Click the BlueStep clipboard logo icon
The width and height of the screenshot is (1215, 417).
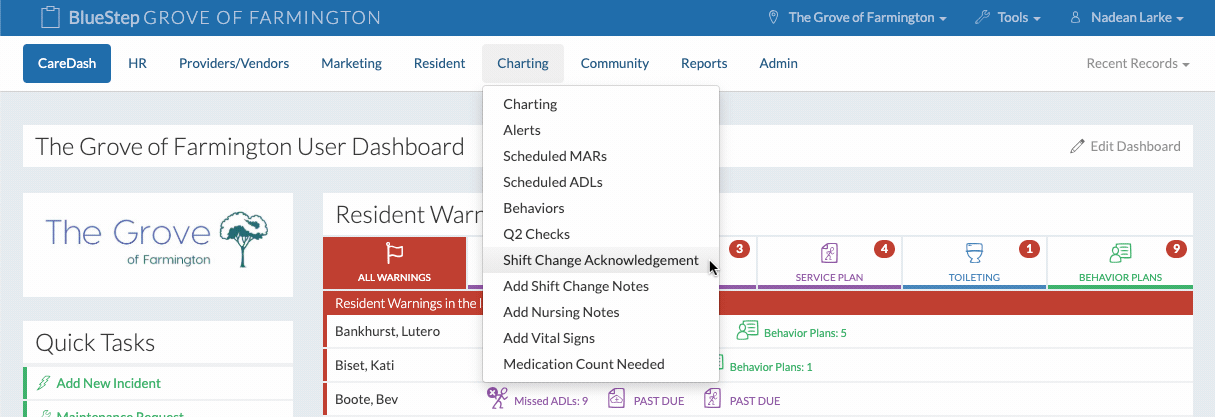click(49, 18)
